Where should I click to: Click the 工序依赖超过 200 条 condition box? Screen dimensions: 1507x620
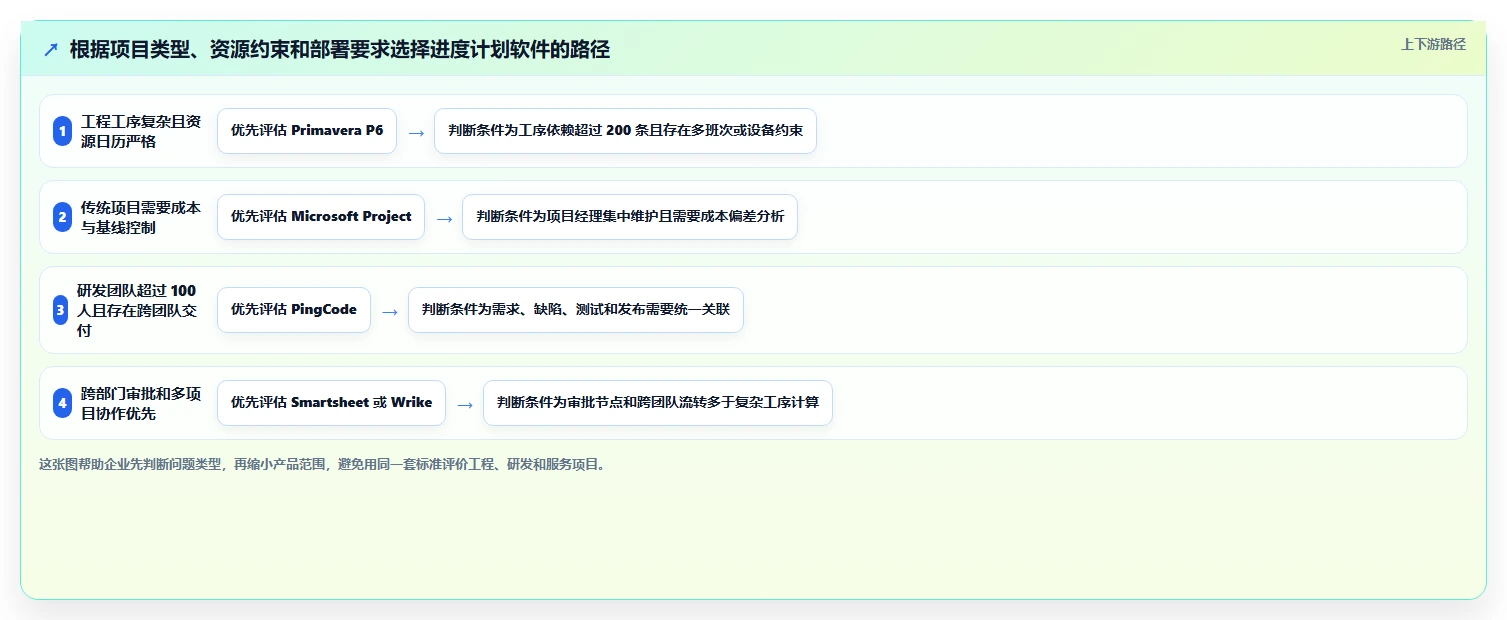[x=626, y=131]
